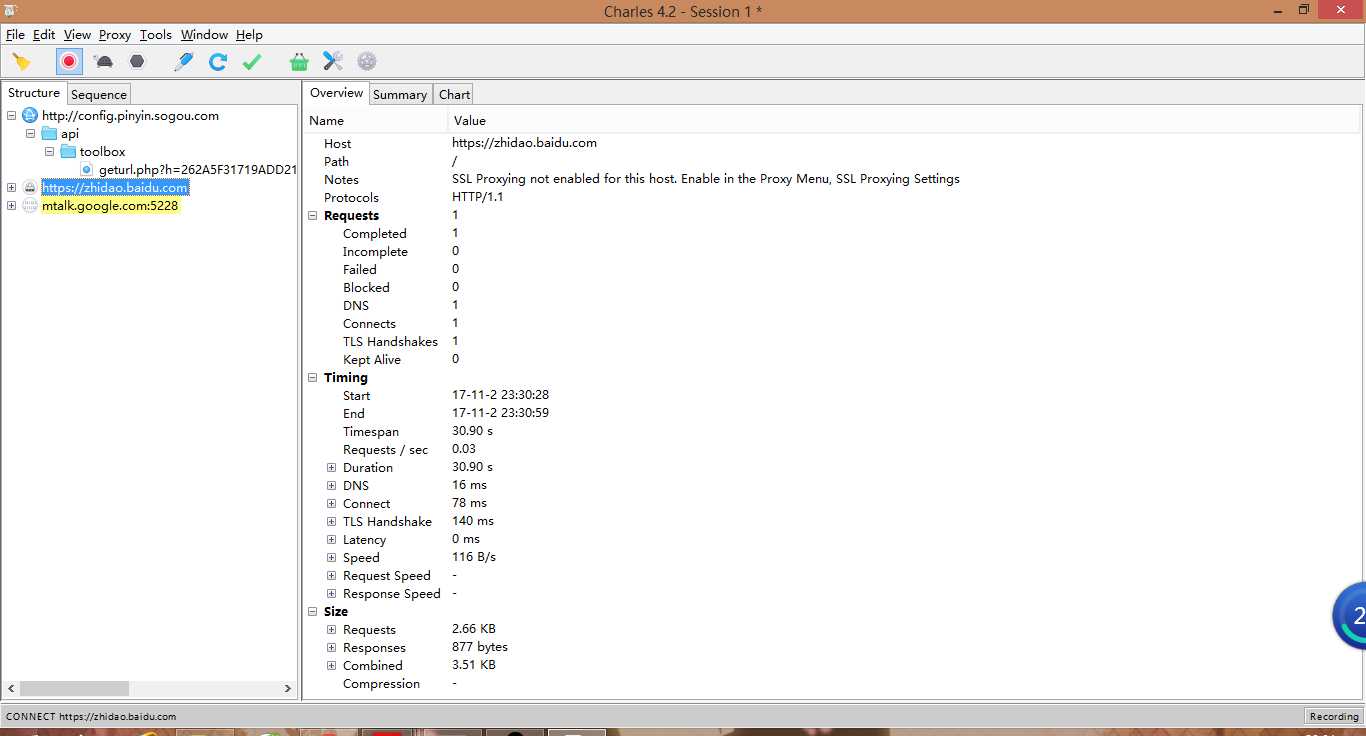
Task: Collapse the config.pinyin.sogou.com tree node
Action: [x=12, y=115]
